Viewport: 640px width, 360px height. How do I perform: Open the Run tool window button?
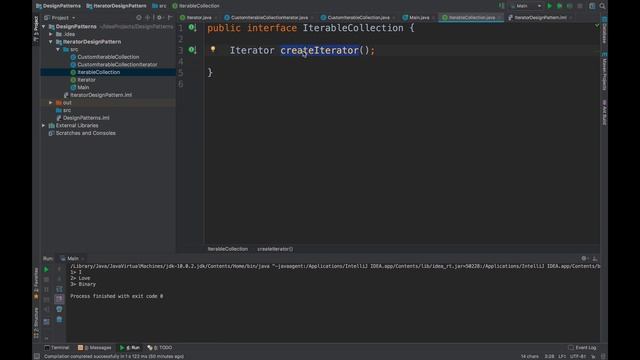tap(130, 348)
